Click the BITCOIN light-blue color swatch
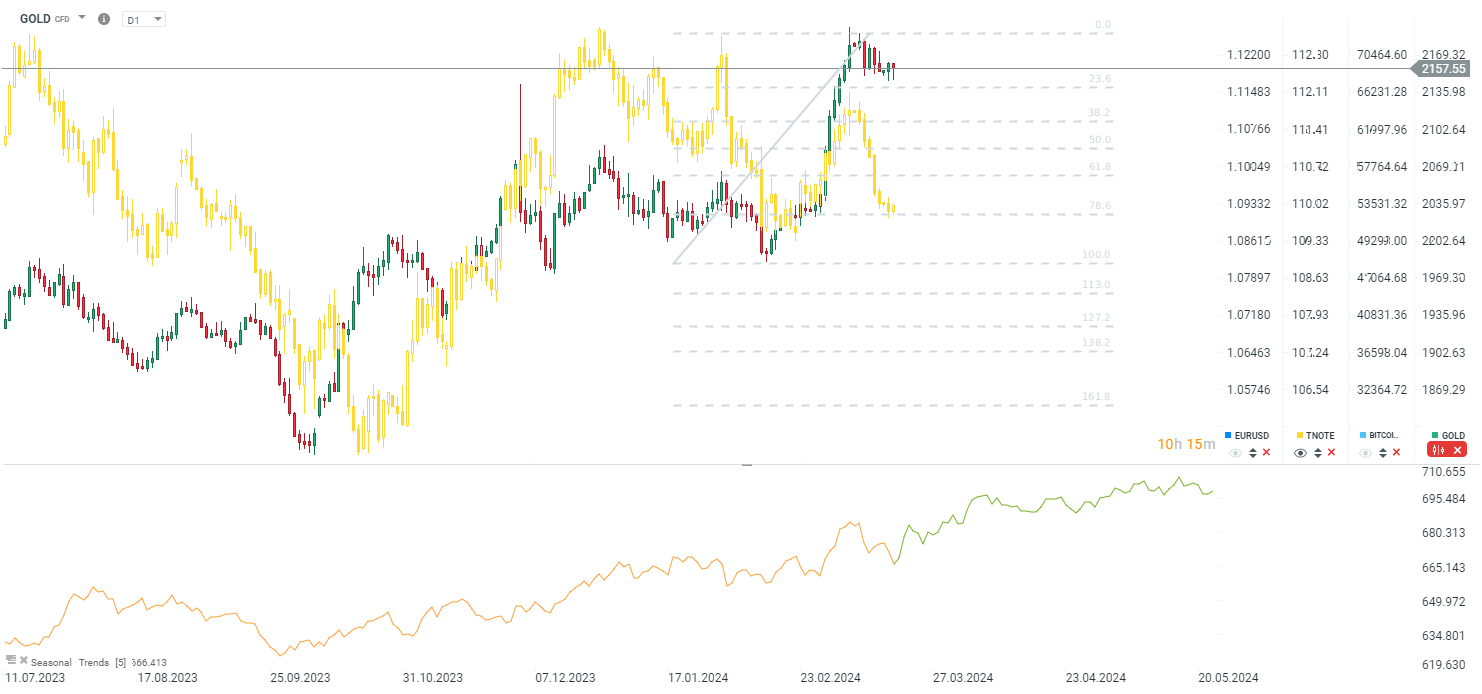 1363,435
